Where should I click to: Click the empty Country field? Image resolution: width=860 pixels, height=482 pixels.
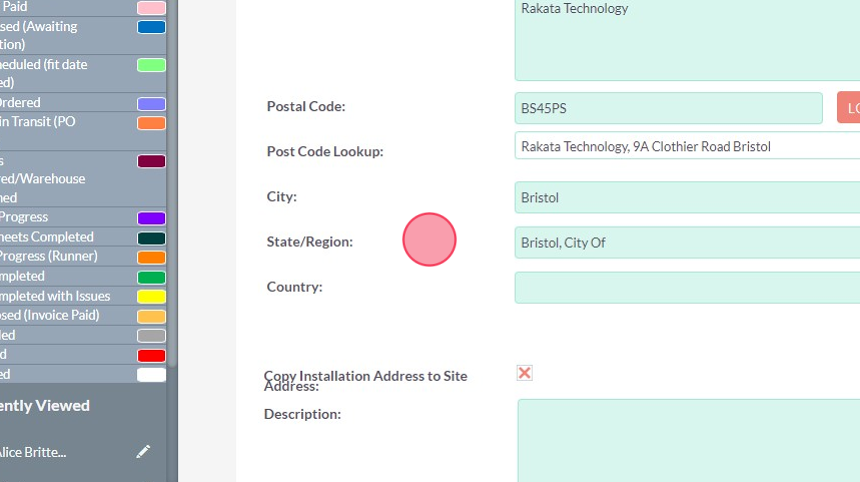(688, 287)
